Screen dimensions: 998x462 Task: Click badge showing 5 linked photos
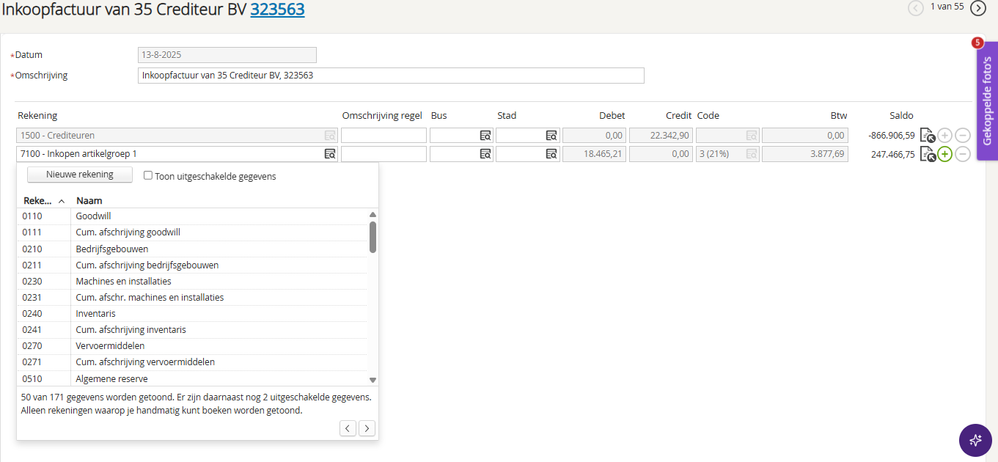coord(978,43)
